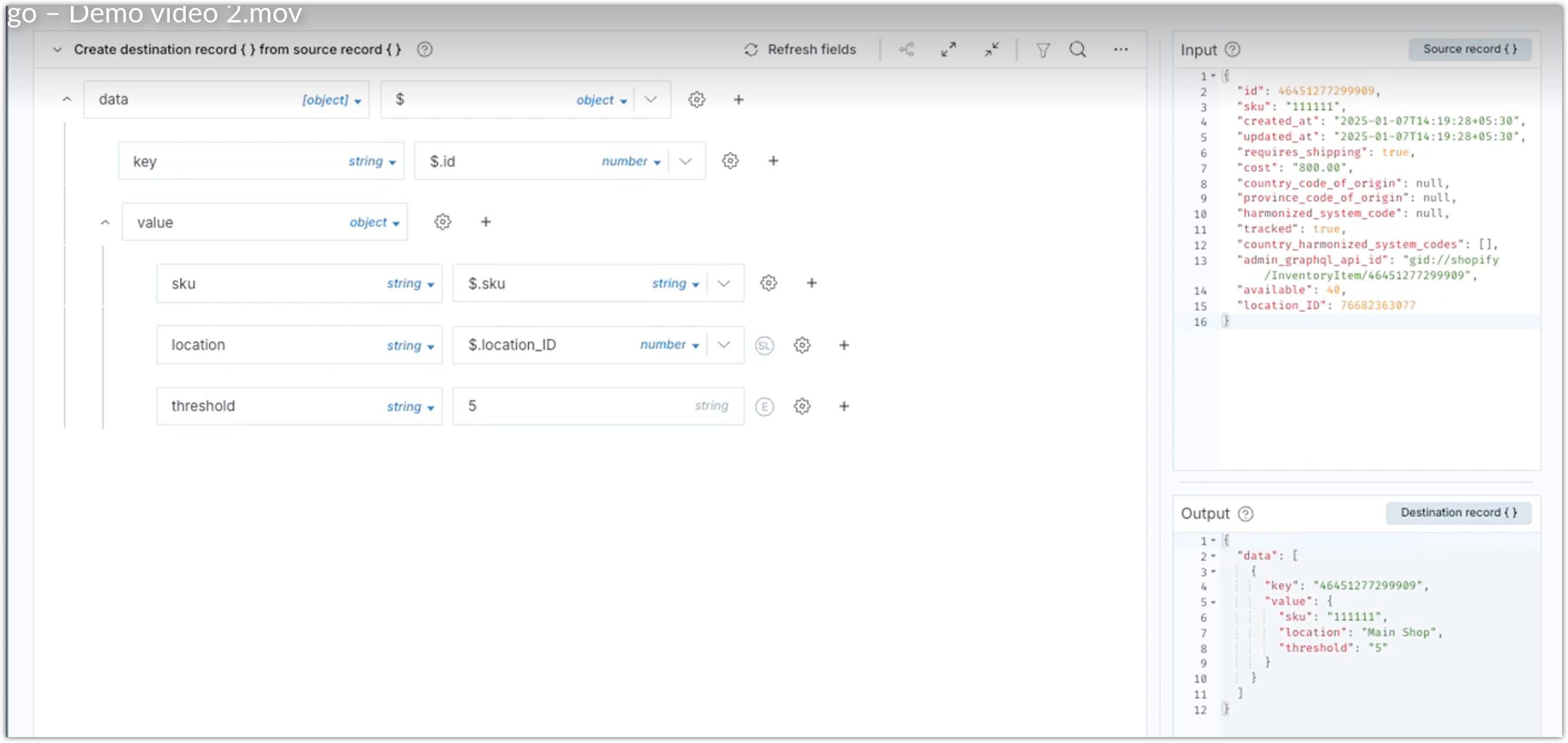Open help icon next to Input
The height and width of the screenshot is (743, 1568).
click(1232, 50)
